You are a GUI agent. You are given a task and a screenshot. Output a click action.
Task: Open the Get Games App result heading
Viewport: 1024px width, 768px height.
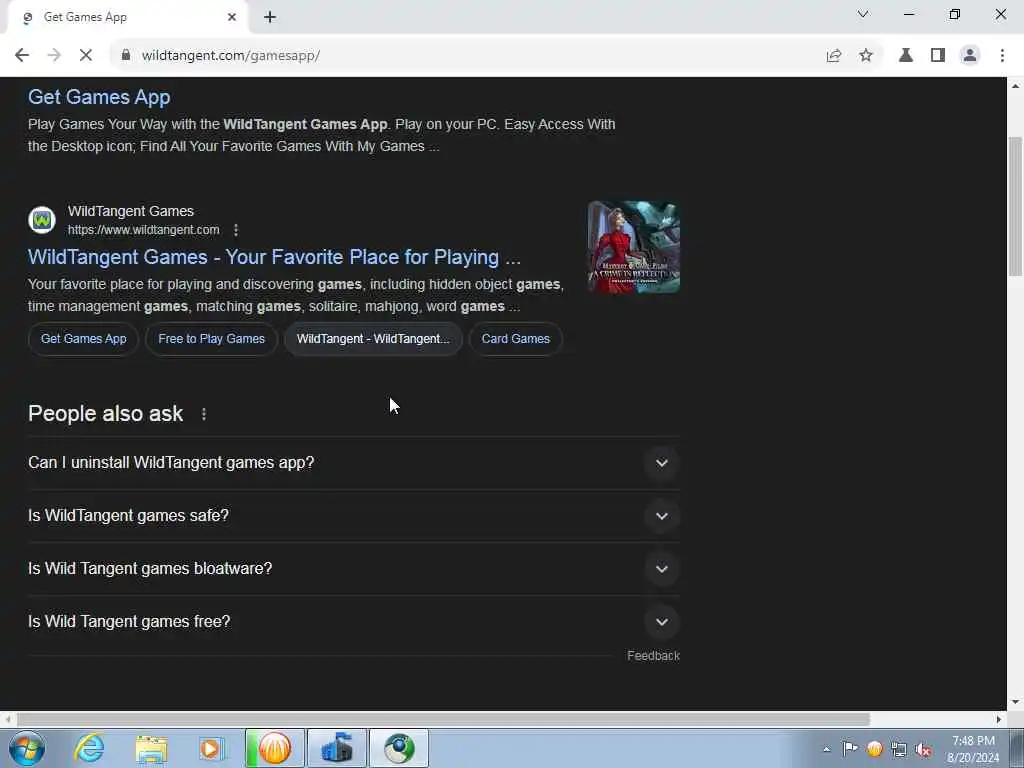[x=99, y=97]
